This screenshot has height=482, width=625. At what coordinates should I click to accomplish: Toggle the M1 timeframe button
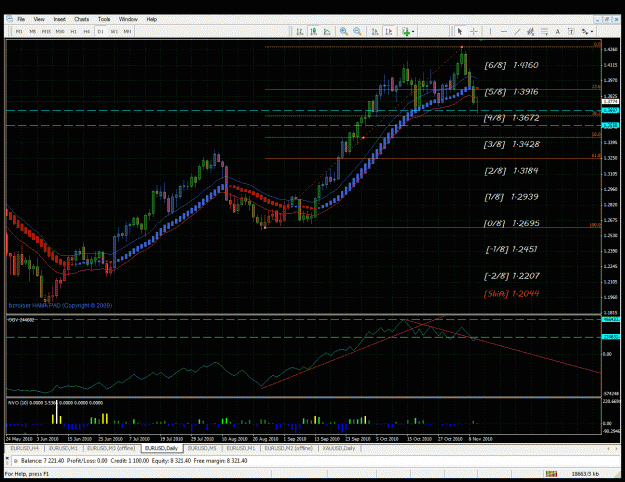(19, 31)
